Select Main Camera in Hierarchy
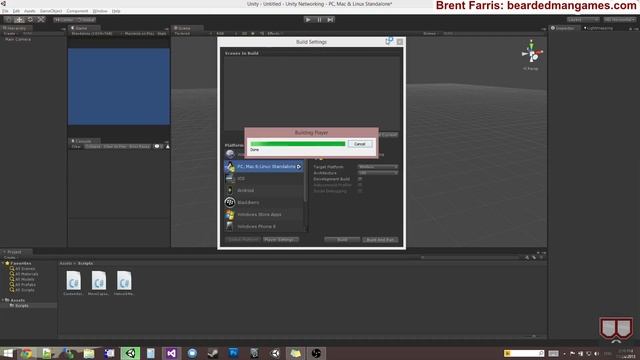The image size is (640, 360). pyautogui.click(x=18, y=39)
